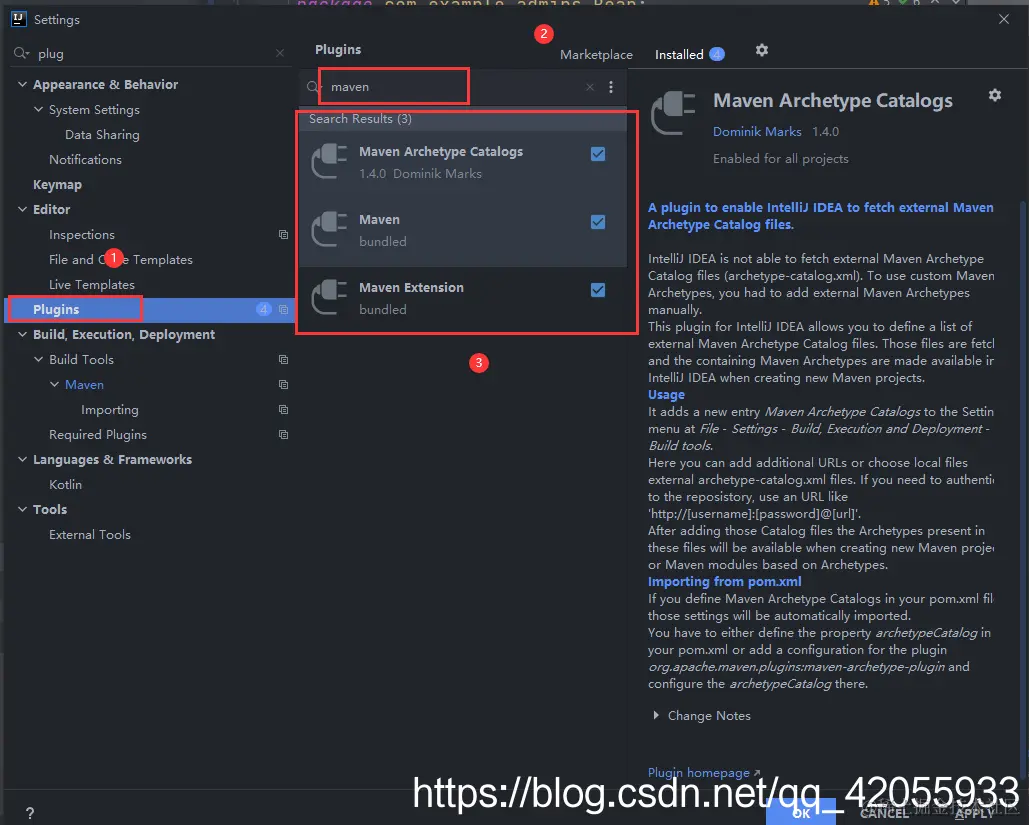Click project-level icon beside Importing
Image resolution: width=1029 pixels, height=825 pixels.
pos(284,409)
